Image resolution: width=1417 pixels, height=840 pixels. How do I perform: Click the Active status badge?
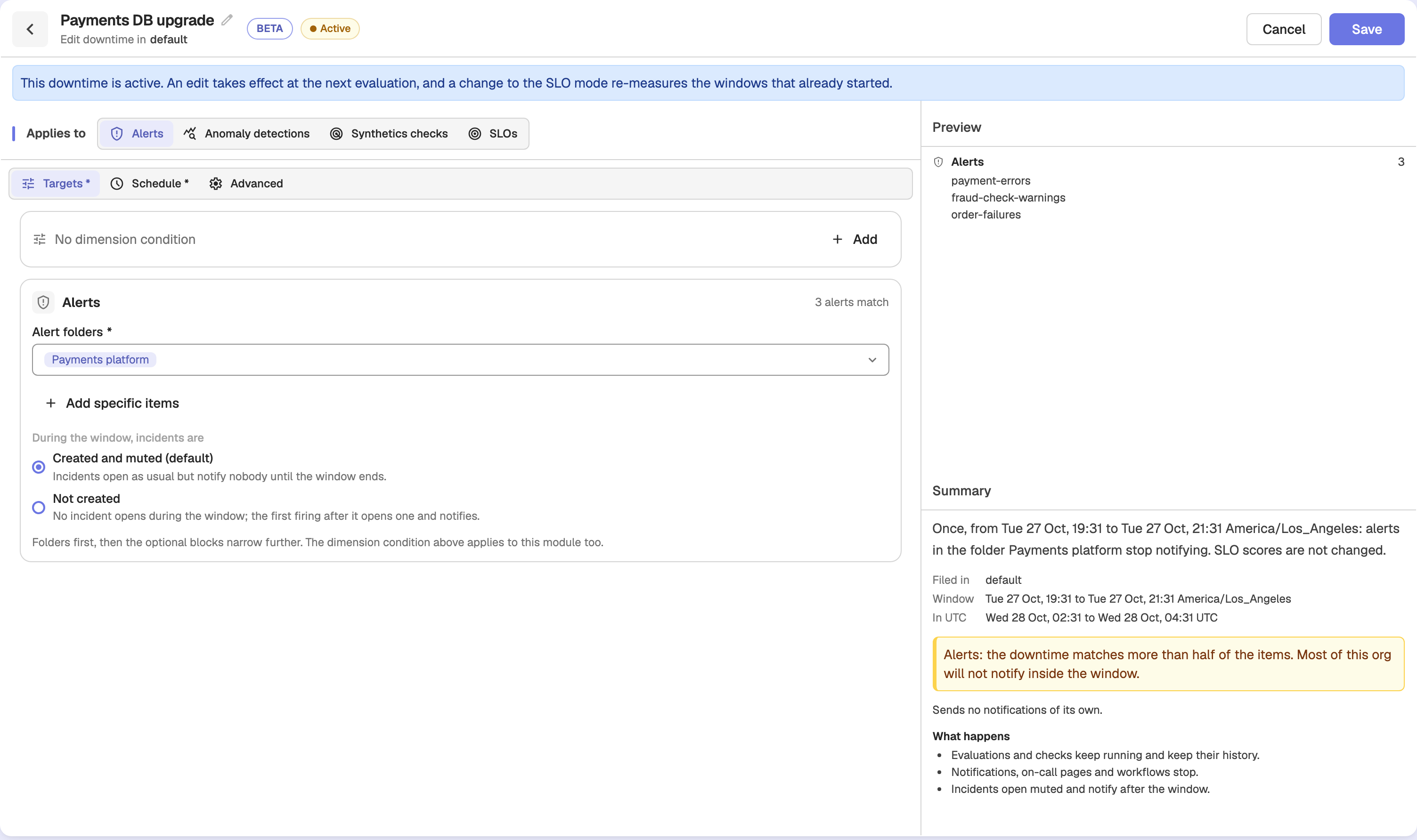tap(330, 29)
